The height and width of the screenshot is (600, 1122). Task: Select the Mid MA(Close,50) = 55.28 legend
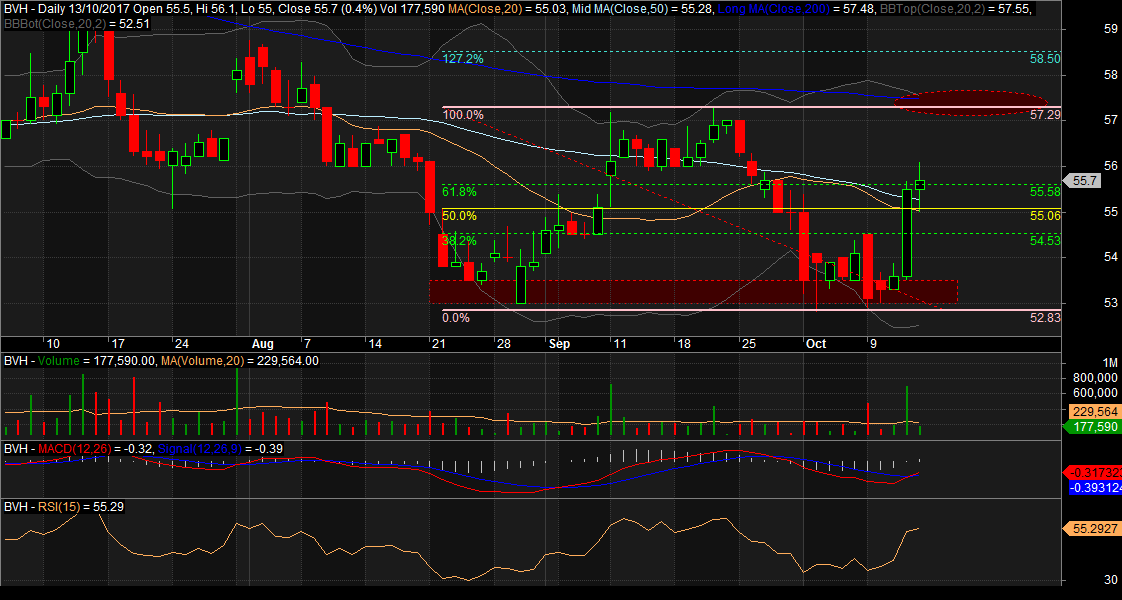pos(644,9)
